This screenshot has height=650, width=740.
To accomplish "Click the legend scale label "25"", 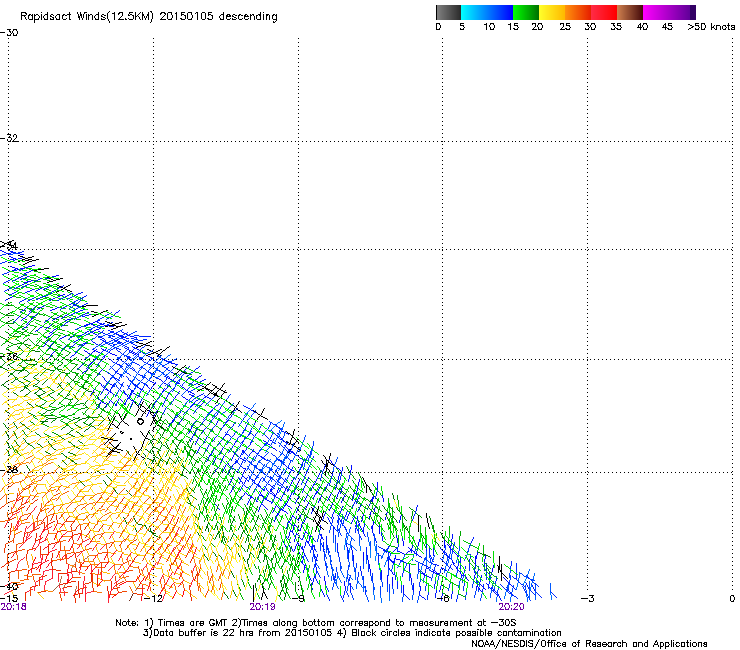I will click(565, 27).
